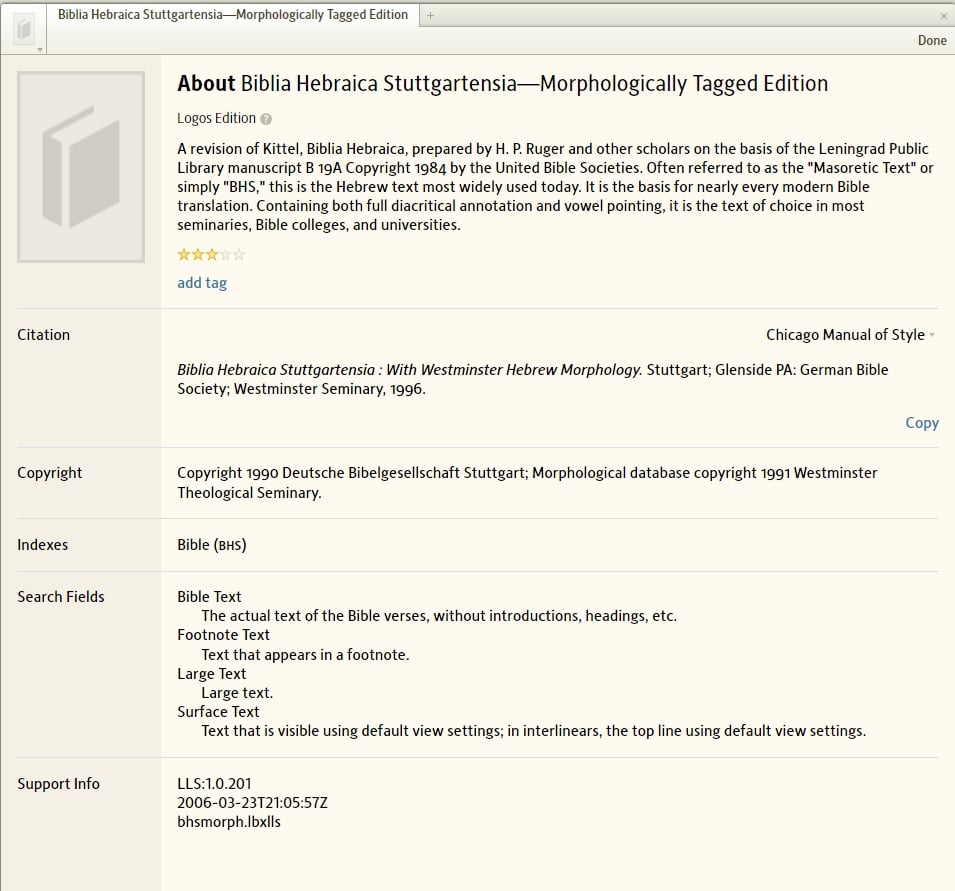The image size is (955, 891).
Task: Open the resource panel menu book icon
Action: (24, 29)
